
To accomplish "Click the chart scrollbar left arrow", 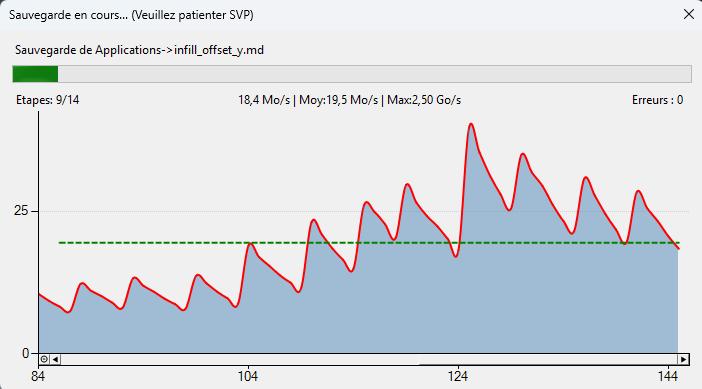I will [56, 359].
